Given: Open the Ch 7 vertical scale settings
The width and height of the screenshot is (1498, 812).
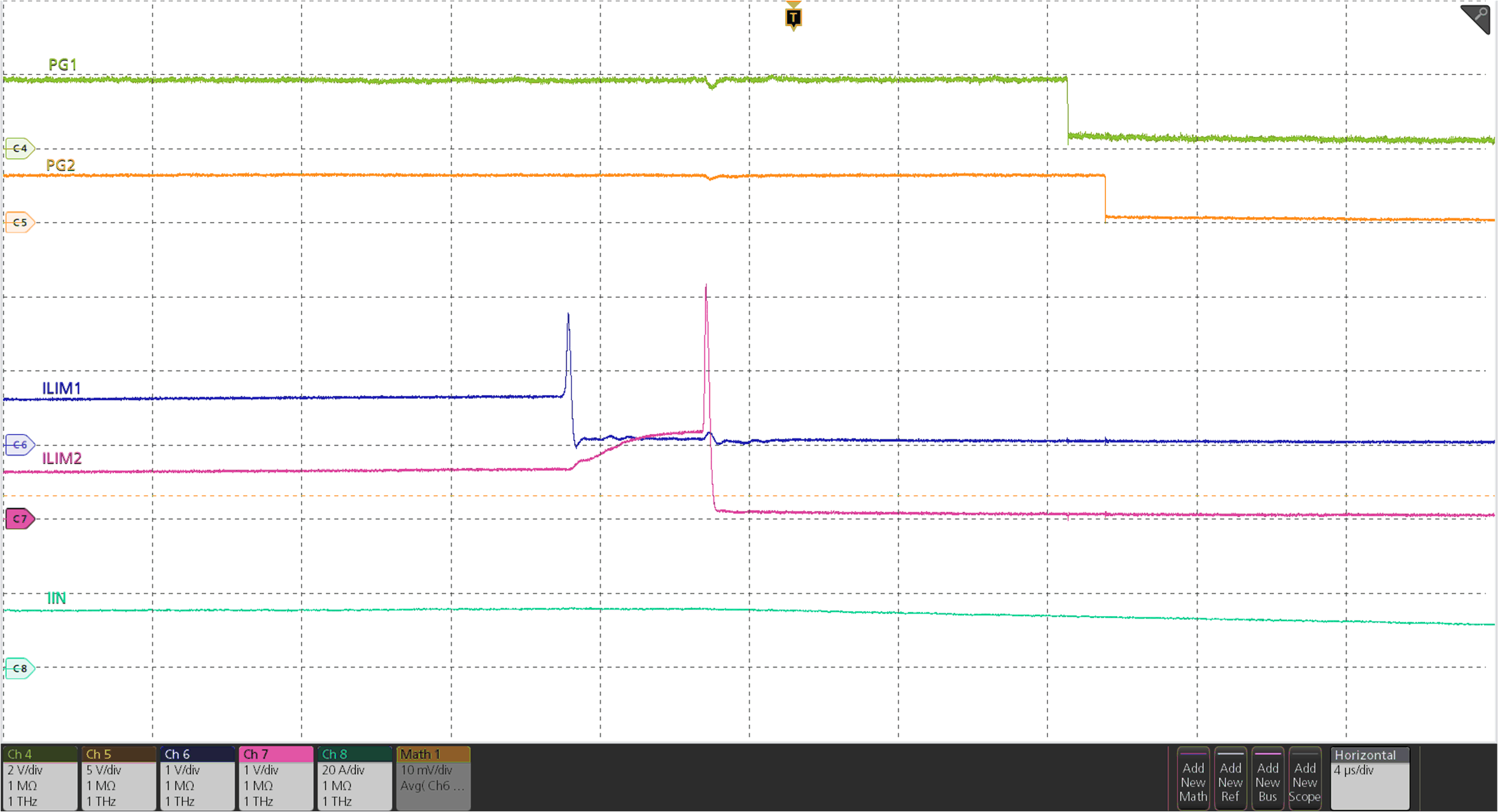Looking at the screenshot, I should tap(261, 769).
